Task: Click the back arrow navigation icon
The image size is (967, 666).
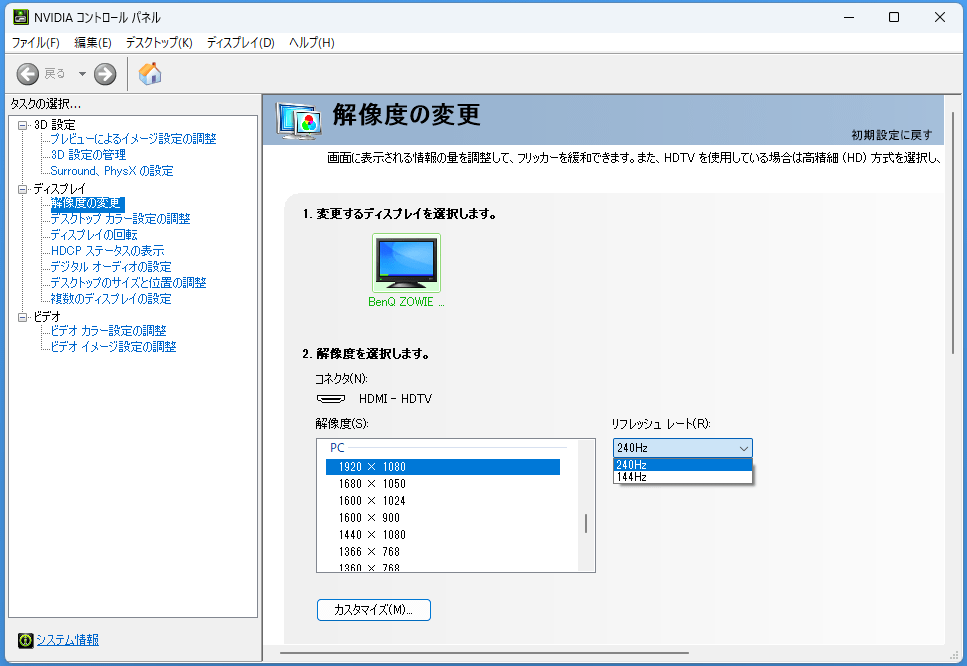Action: [27, 74]
